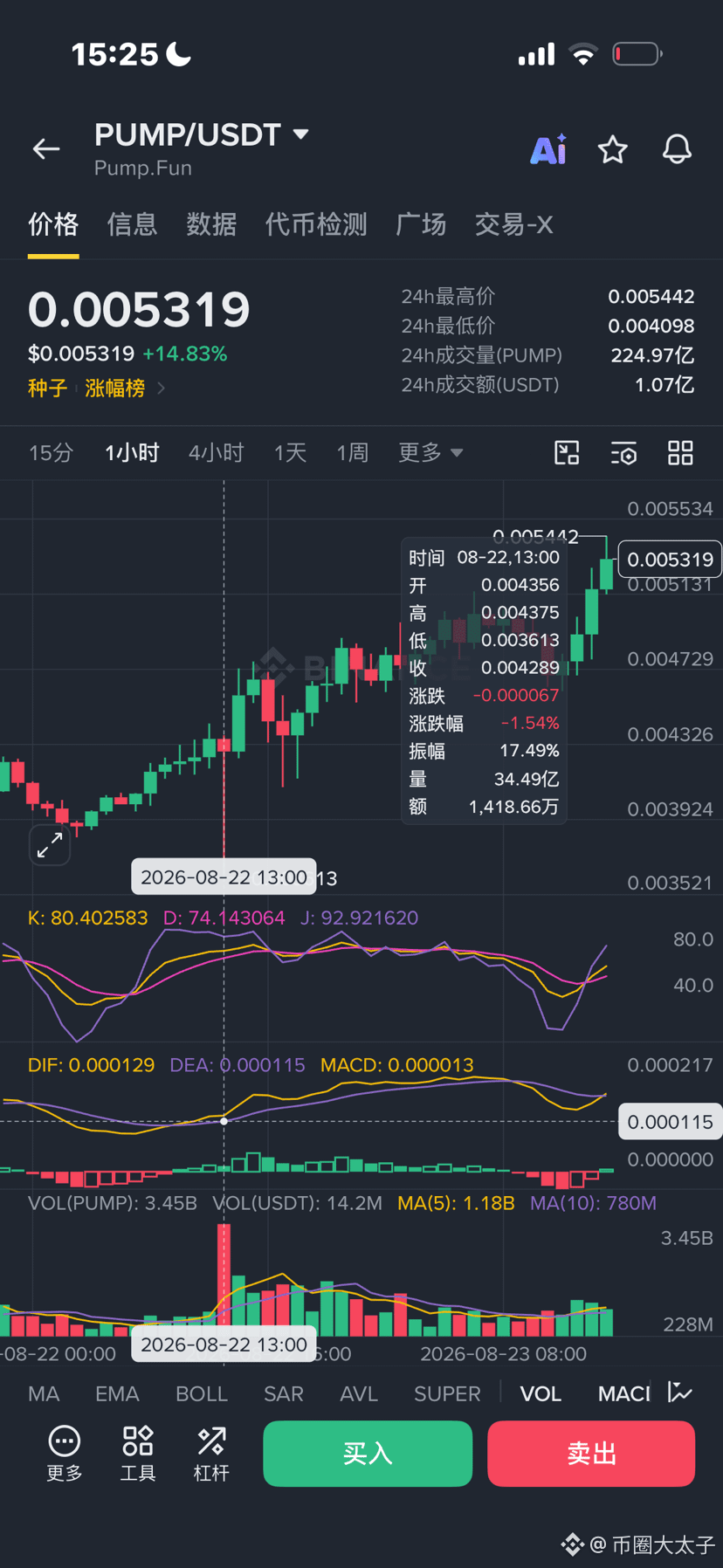Viewport: 723px width, 1568px height.
Task: Tap the green 买入 button
Action: [368, 1454]
